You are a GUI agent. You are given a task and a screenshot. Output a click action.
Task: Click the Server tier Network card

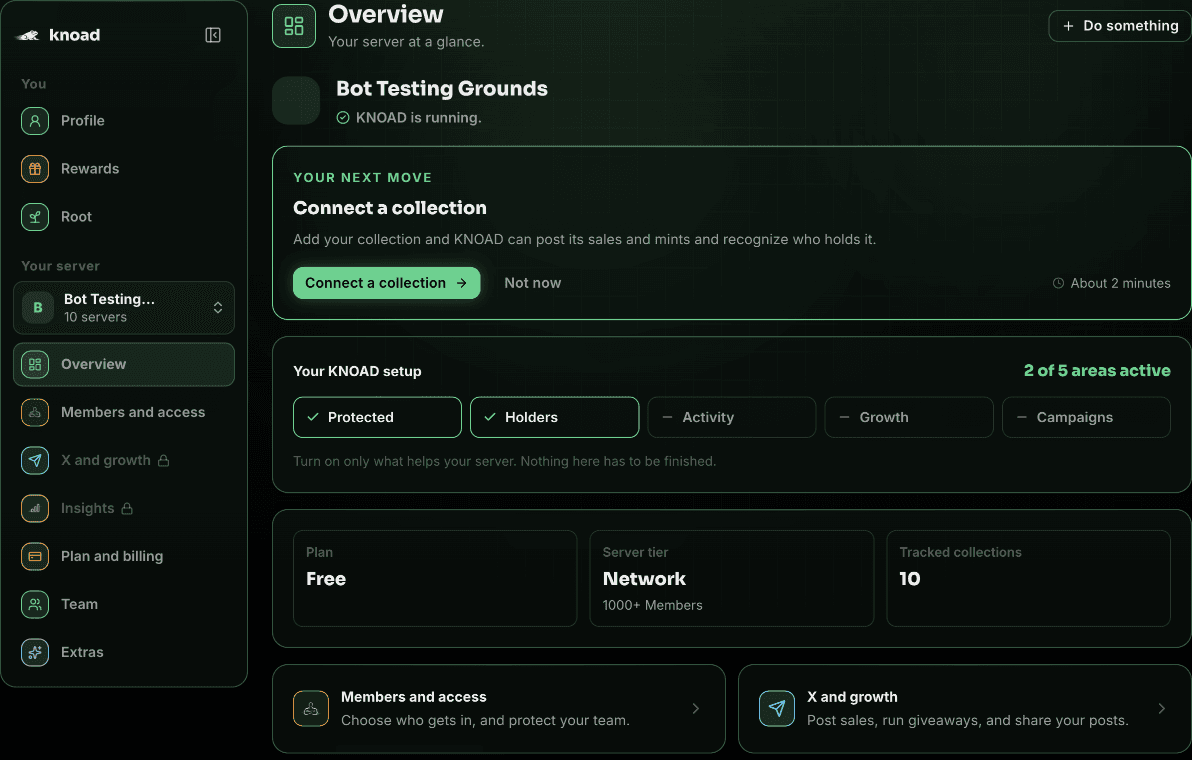coord(731,578)
